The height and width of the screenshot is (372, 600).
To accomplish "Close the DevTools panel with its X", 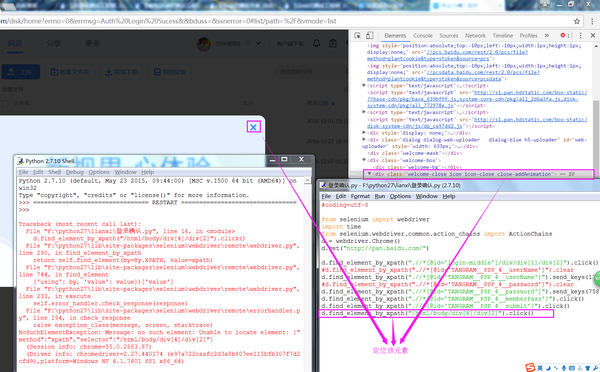I will [x=593, y=35].
